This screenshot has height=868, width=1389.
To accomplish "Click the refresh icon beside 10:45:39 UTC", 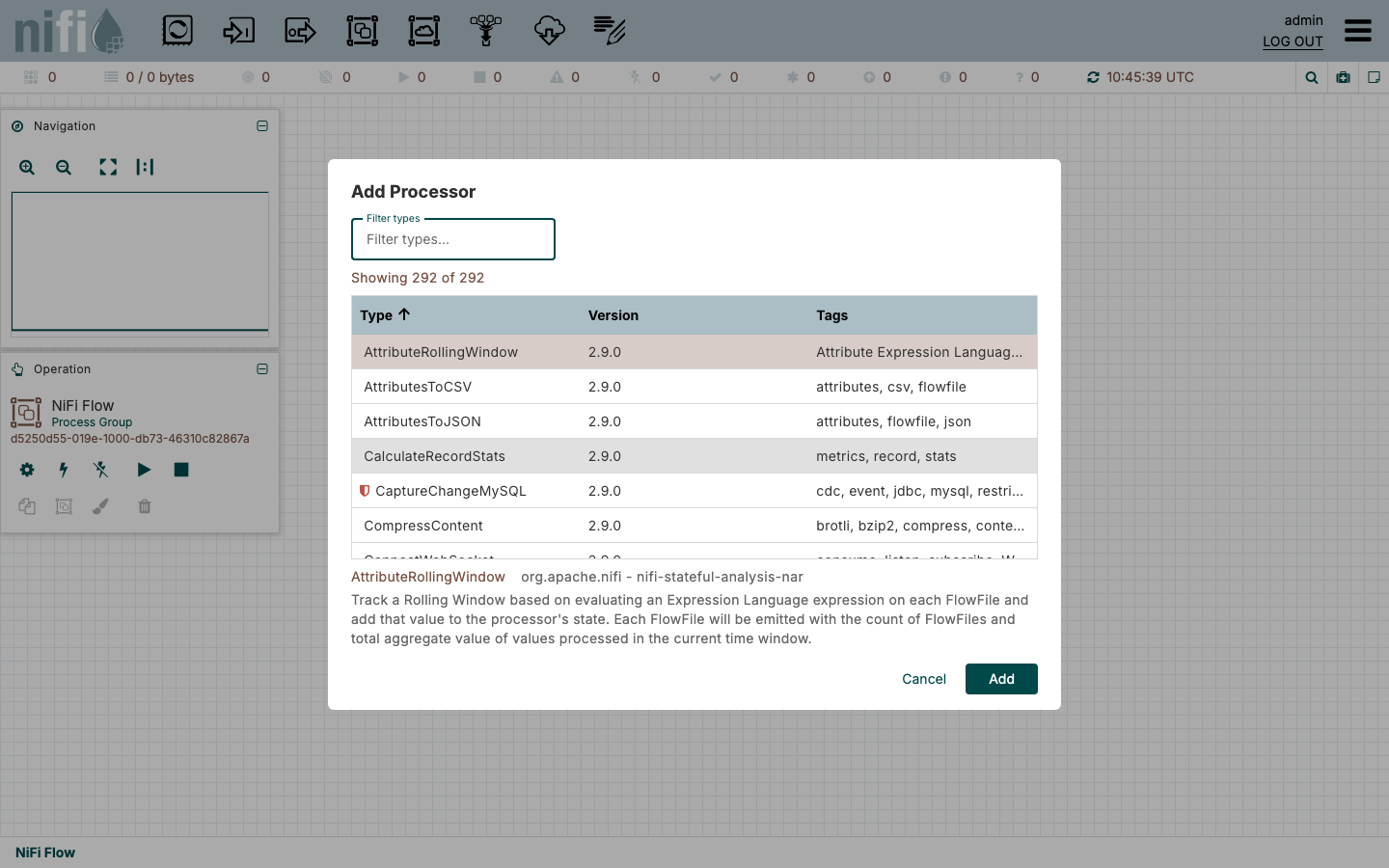I will pos(1093,77).
